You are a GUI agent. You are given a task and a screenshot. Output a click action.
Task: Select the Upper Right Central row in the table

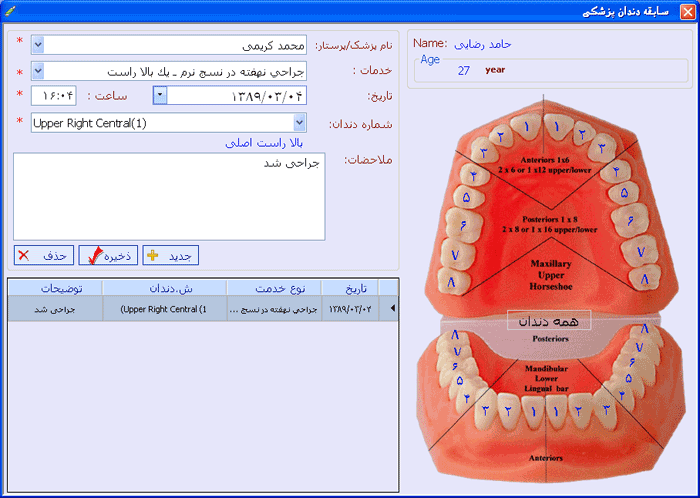pyautogui.click(x=203, y=308)
